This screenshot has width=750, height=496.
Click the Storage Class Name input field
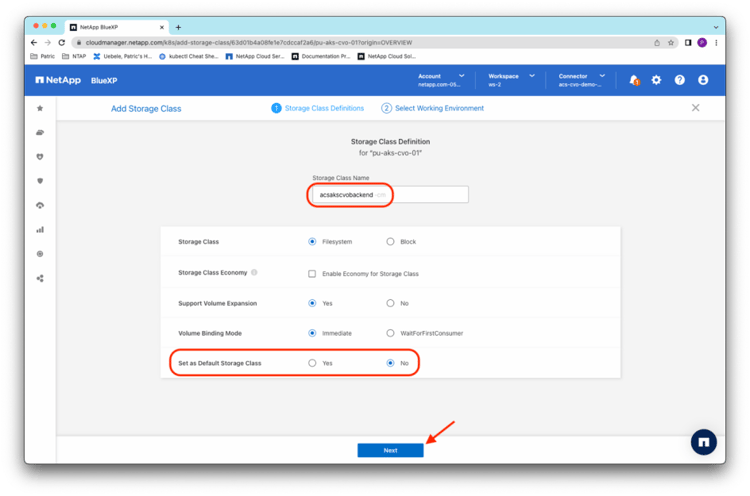point(388,195)
